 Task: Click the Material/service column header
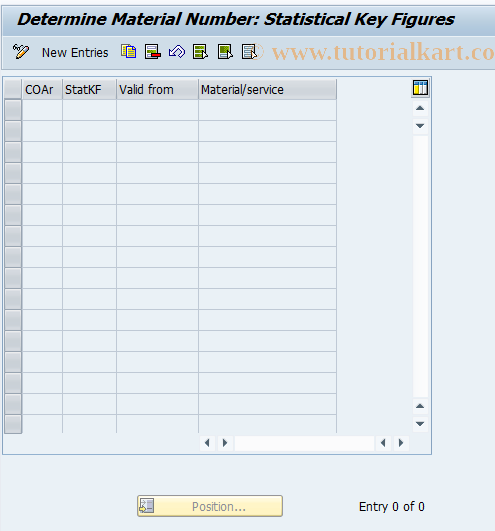click(x=267, y=90)
